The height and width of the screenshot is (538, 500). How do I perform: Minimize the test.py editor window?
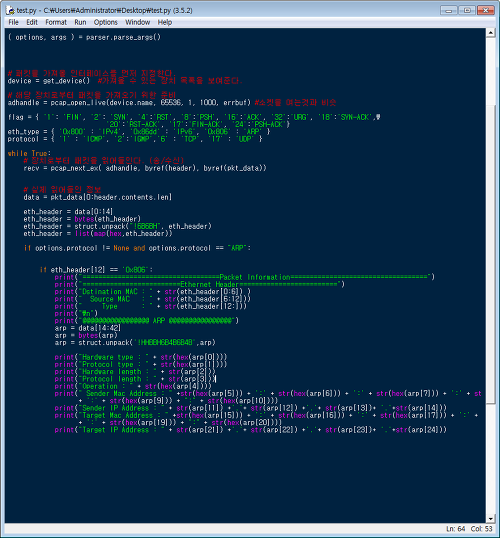pyautogui.click(x=449, y=10)
